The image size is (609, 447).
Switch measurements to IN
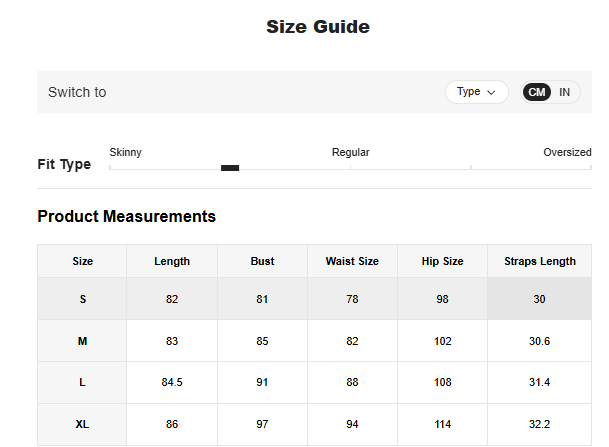(x=565, y=92)
